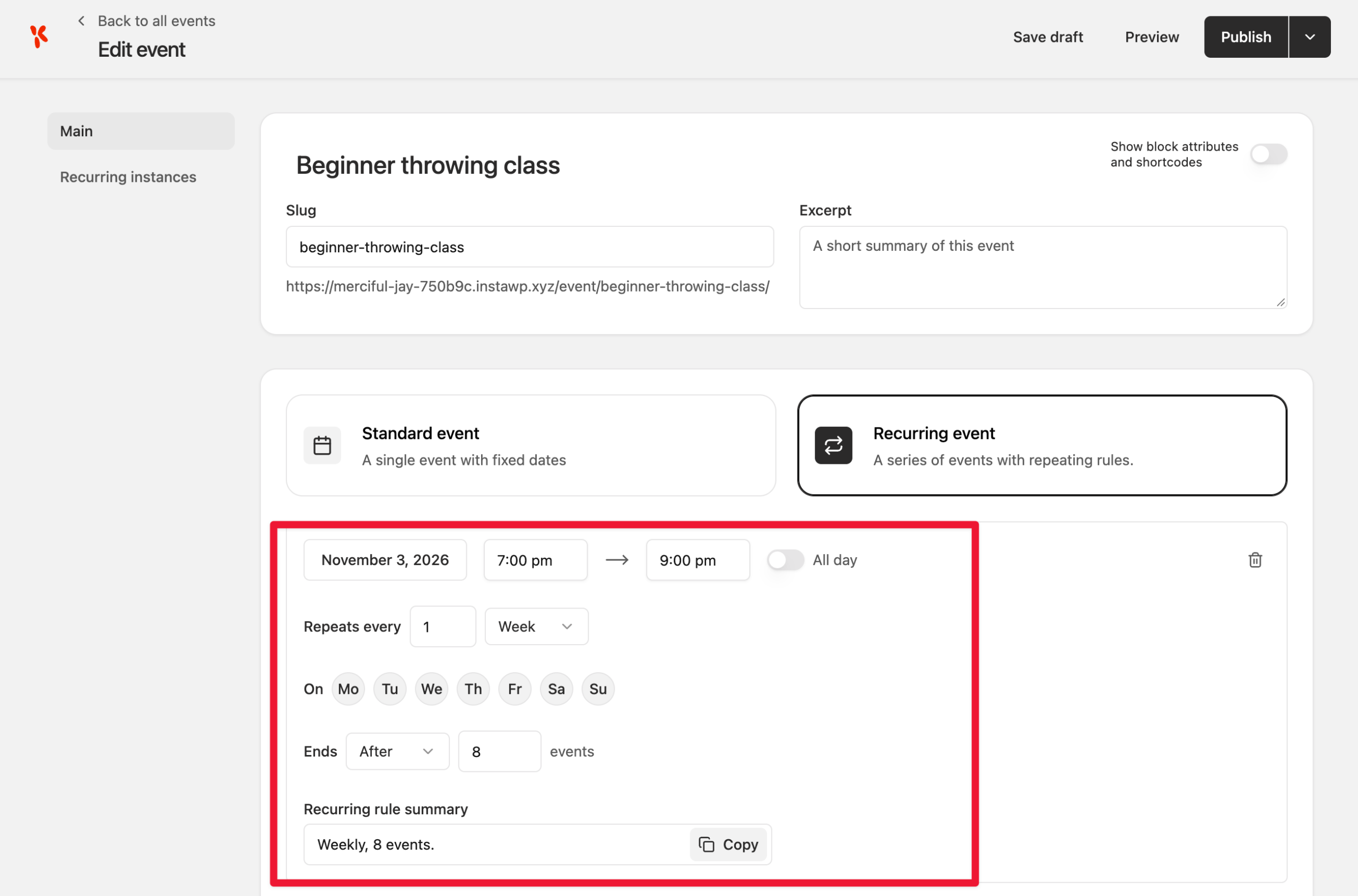
Task: Toggle Thursday day chip
Action: point(473,689)
